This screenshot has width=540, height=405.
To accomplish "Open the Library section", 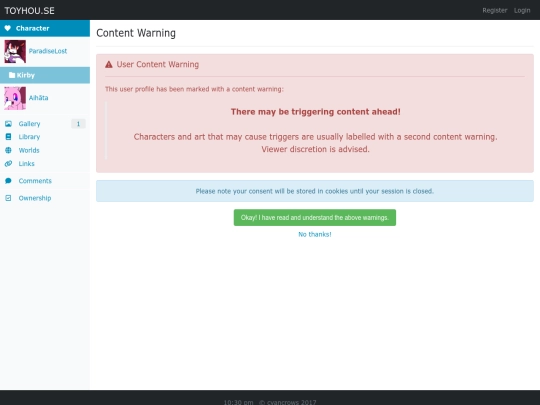I will pyautogui.click(x=29, y=137).
